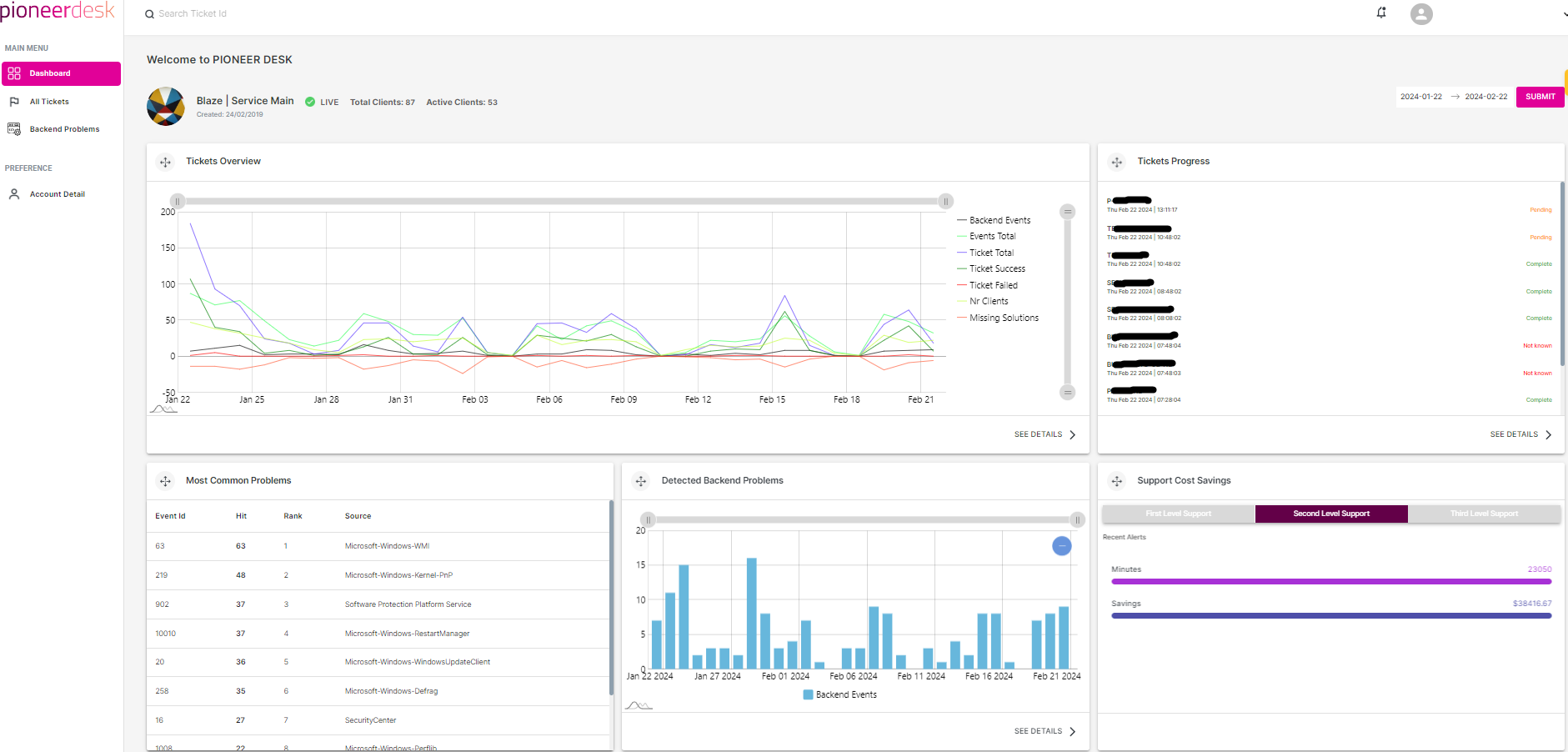This screenshot has width=1568, height=752.
Task: Select Microsoft-Windows-WindowsUpdateClient row
Action: (x=378, y=662)
